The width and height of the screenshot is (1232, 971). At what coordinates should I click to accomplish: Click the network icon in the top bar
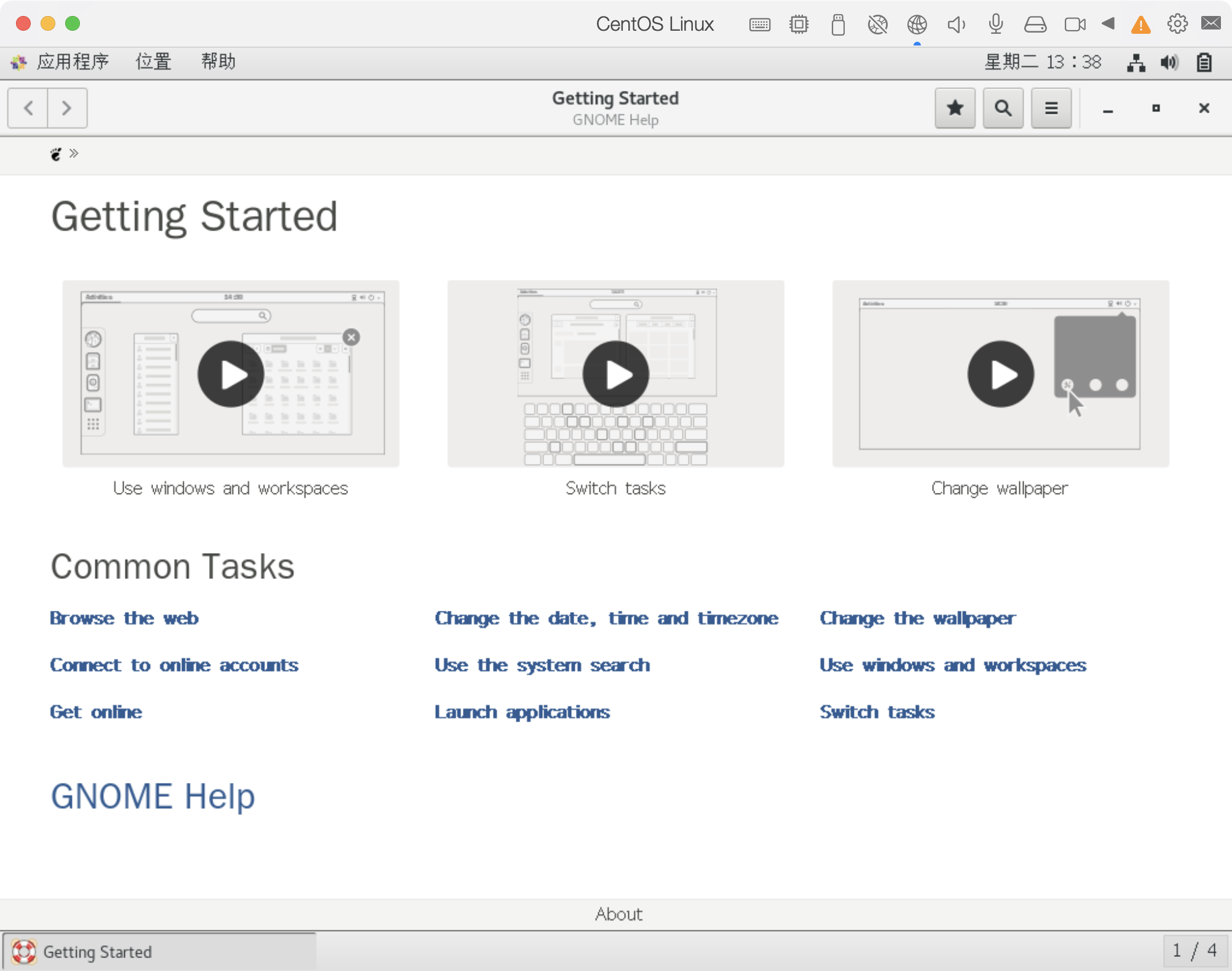pos(1137,61)
